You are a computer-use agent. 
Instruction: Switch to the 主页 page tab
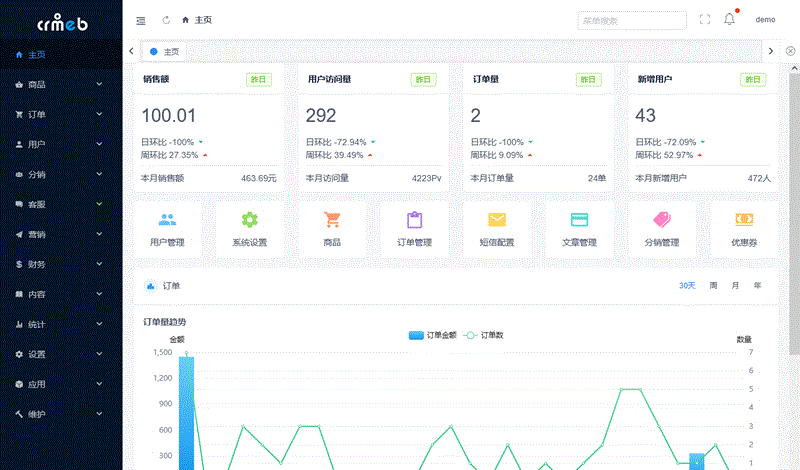[x=170, y=51]
